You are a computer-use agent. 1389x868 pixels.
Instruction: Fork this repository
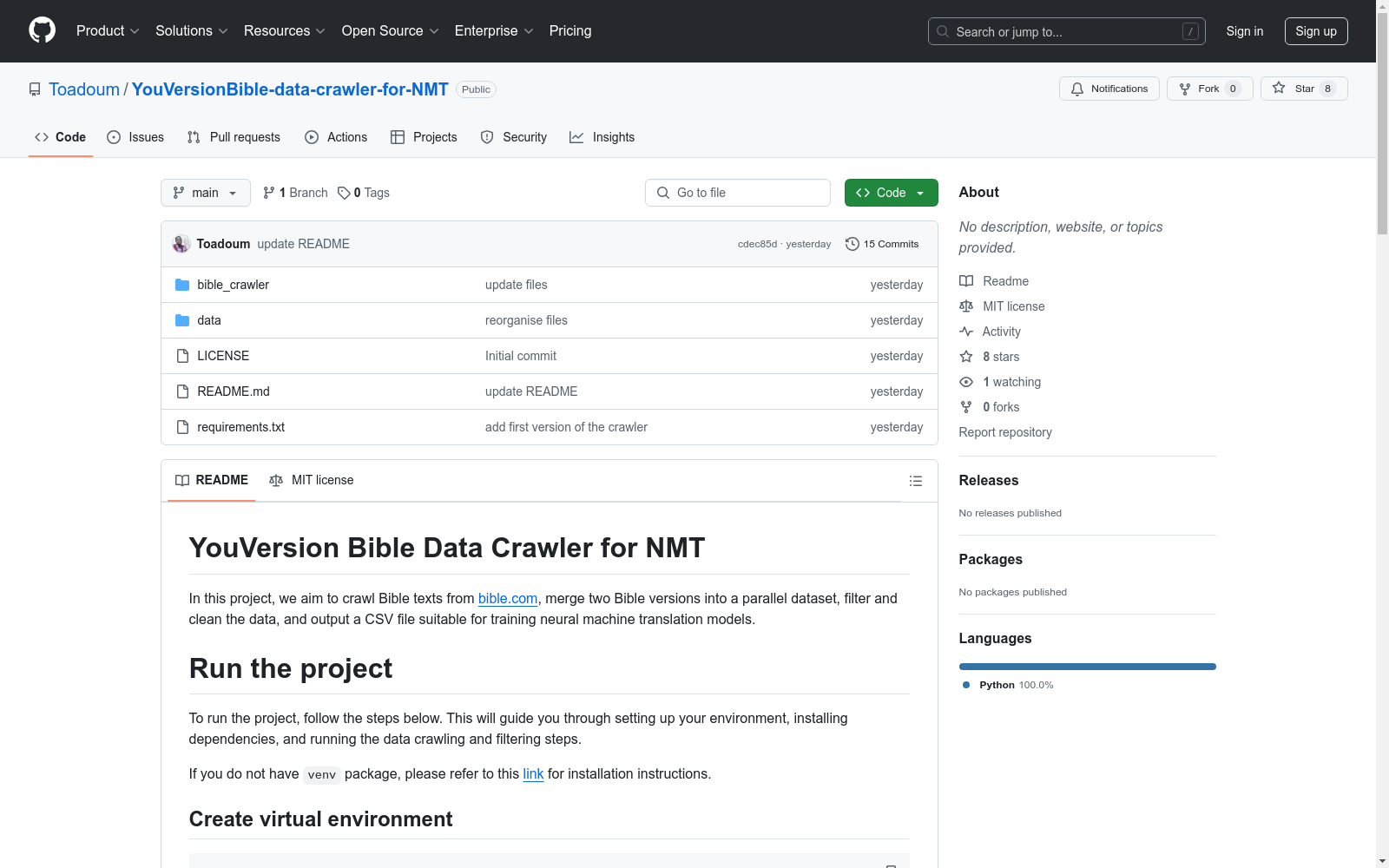[1210, 89]
